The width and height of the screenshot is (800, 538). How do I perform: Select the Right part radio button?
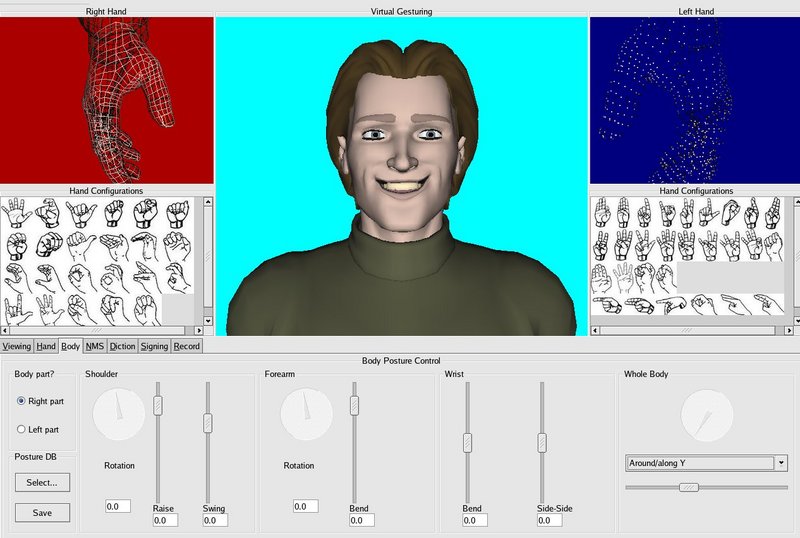tap(22, 401)
